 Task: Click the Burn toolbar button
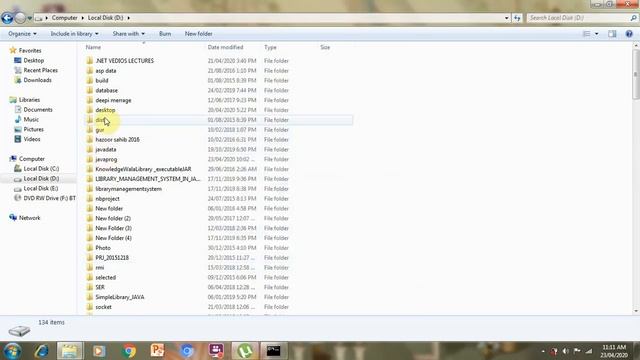point(165,34)
